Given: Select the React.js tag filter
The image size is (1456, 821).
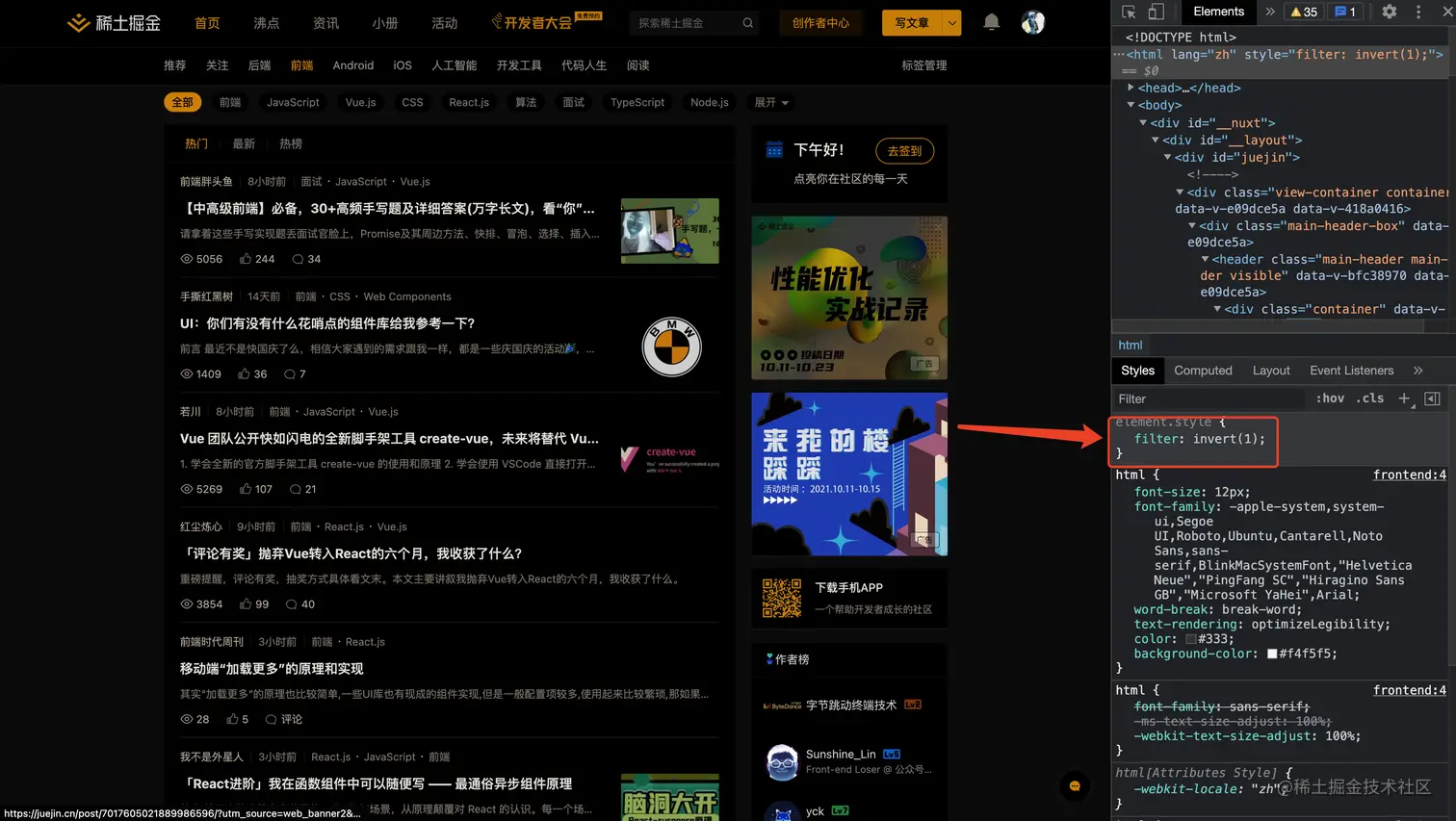Looking at the screenshot, I should click(x=469, y=102).
